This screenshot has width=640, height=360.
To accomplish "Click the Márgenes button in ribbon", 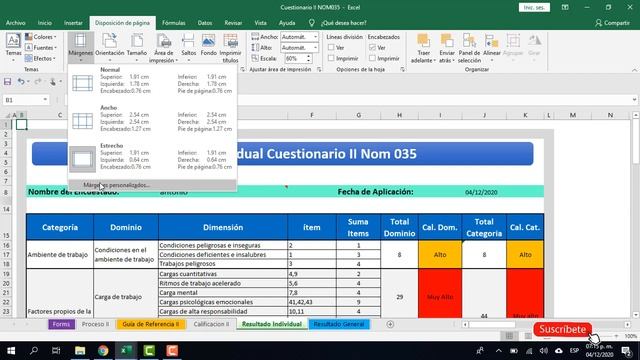I will pyautogui.click(x=80, y=47).
